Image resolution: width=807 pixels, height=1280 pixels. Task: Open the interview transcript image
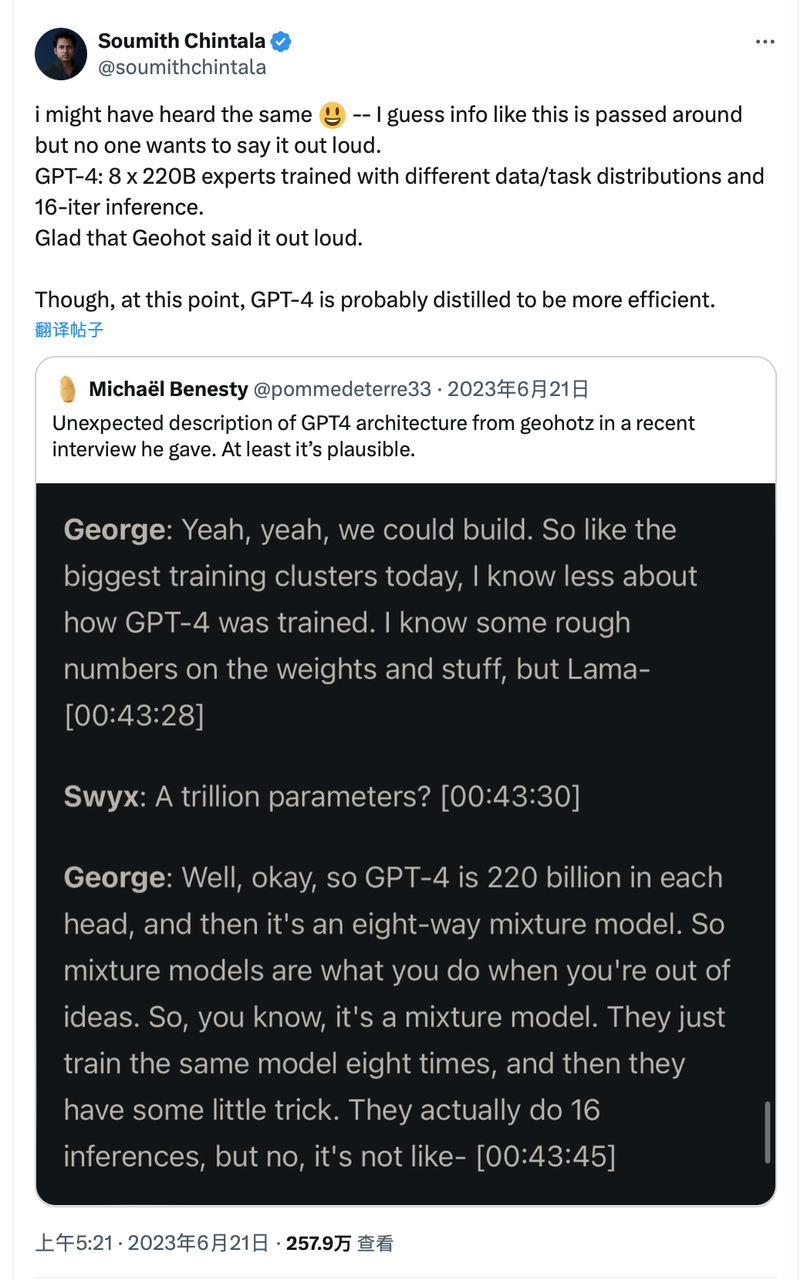tap(405, 845)
